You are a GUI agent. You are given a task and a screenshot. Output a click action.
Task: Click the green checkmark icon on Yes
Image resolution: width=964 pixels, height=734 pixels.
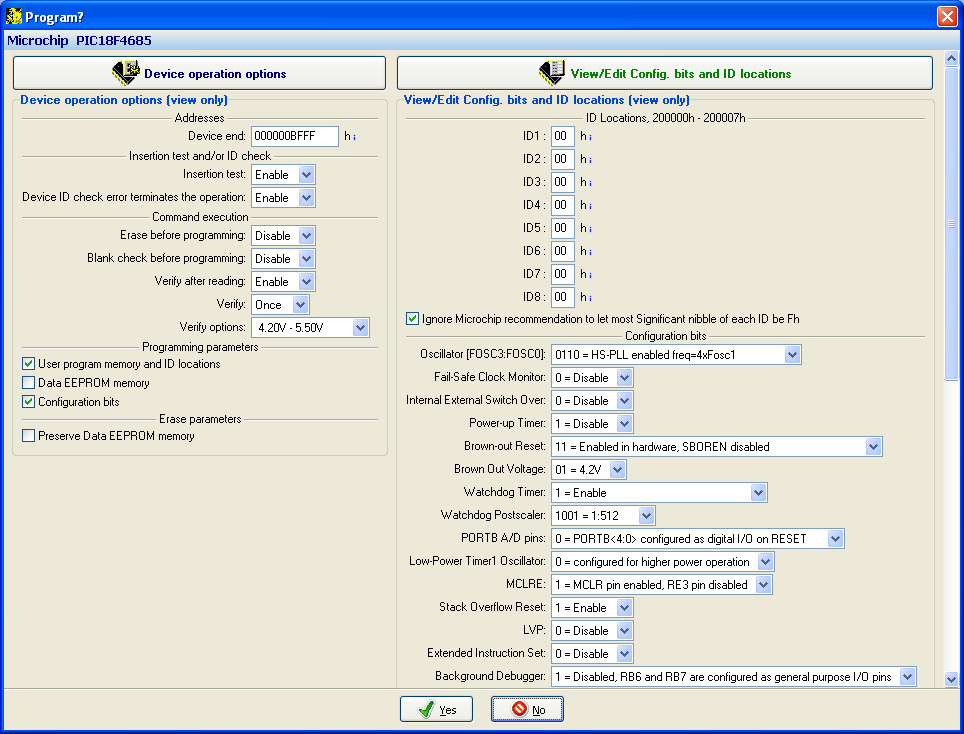426,709
